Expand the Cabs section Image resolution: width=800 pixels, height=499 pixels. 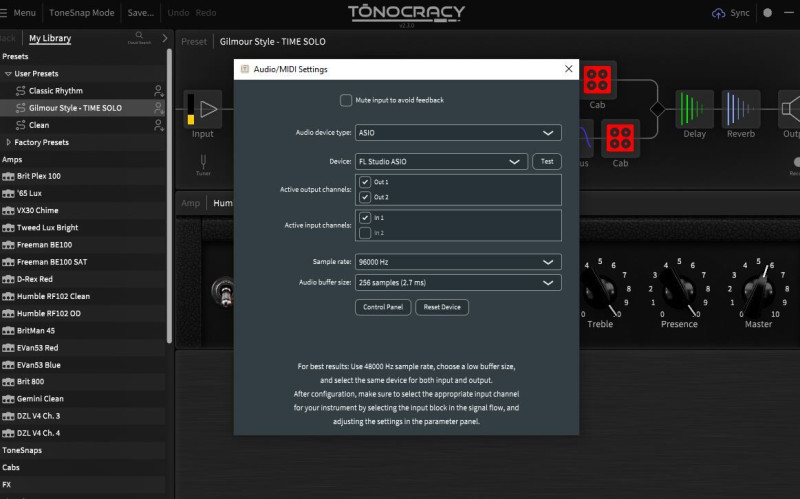[x=11, y=467]
